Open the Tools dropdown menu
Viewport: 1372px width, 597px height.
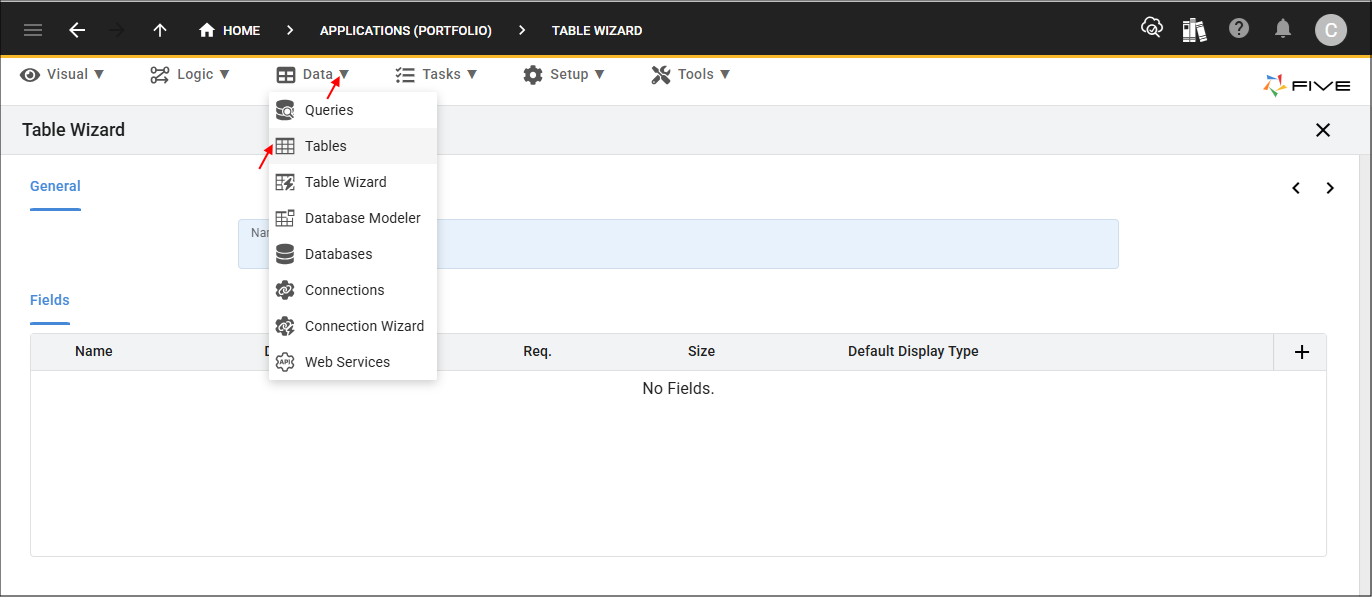click(x=691, y=74)
